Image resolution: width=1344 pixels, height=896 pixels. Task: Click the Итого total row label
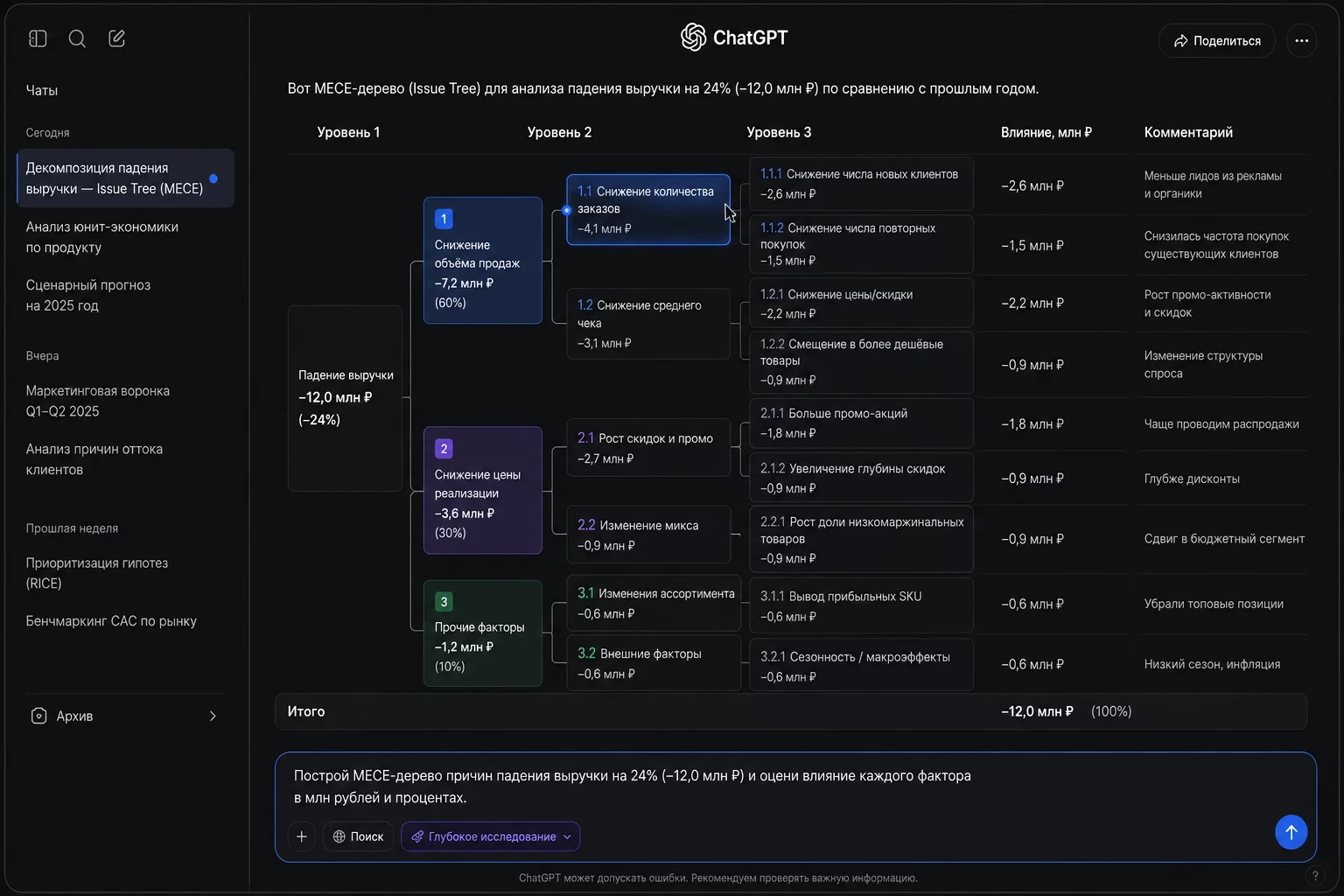(306, 711)
